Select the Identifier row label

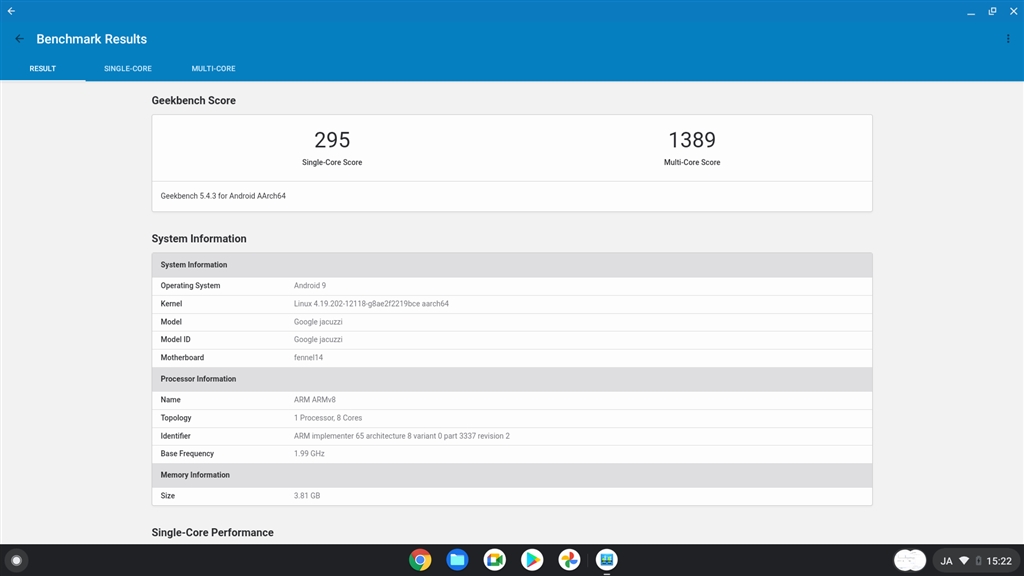[176, 436]
